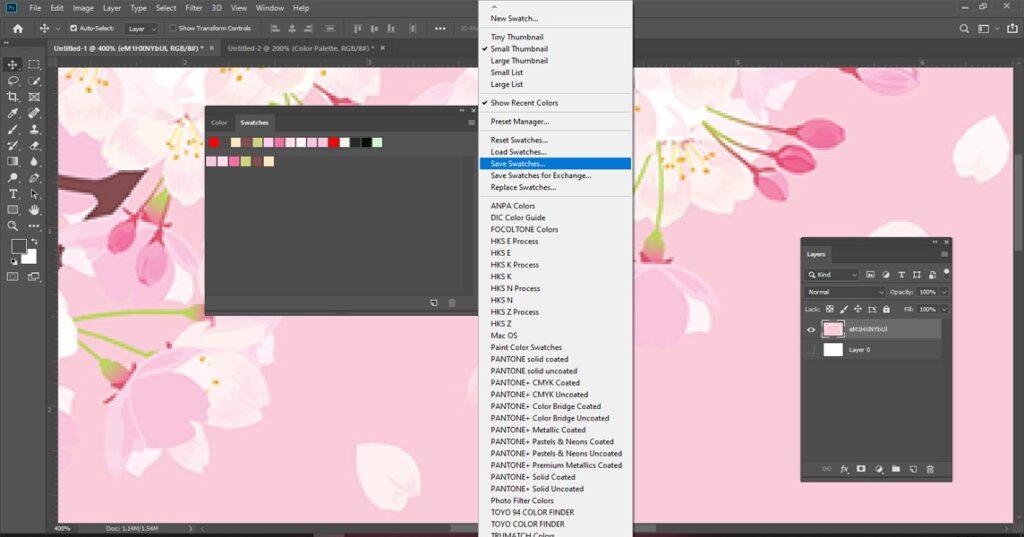Viewport: 1024px width, 537px height.
Task: Open the Layers panel flyout menu
Action: (x=944, y=254)
